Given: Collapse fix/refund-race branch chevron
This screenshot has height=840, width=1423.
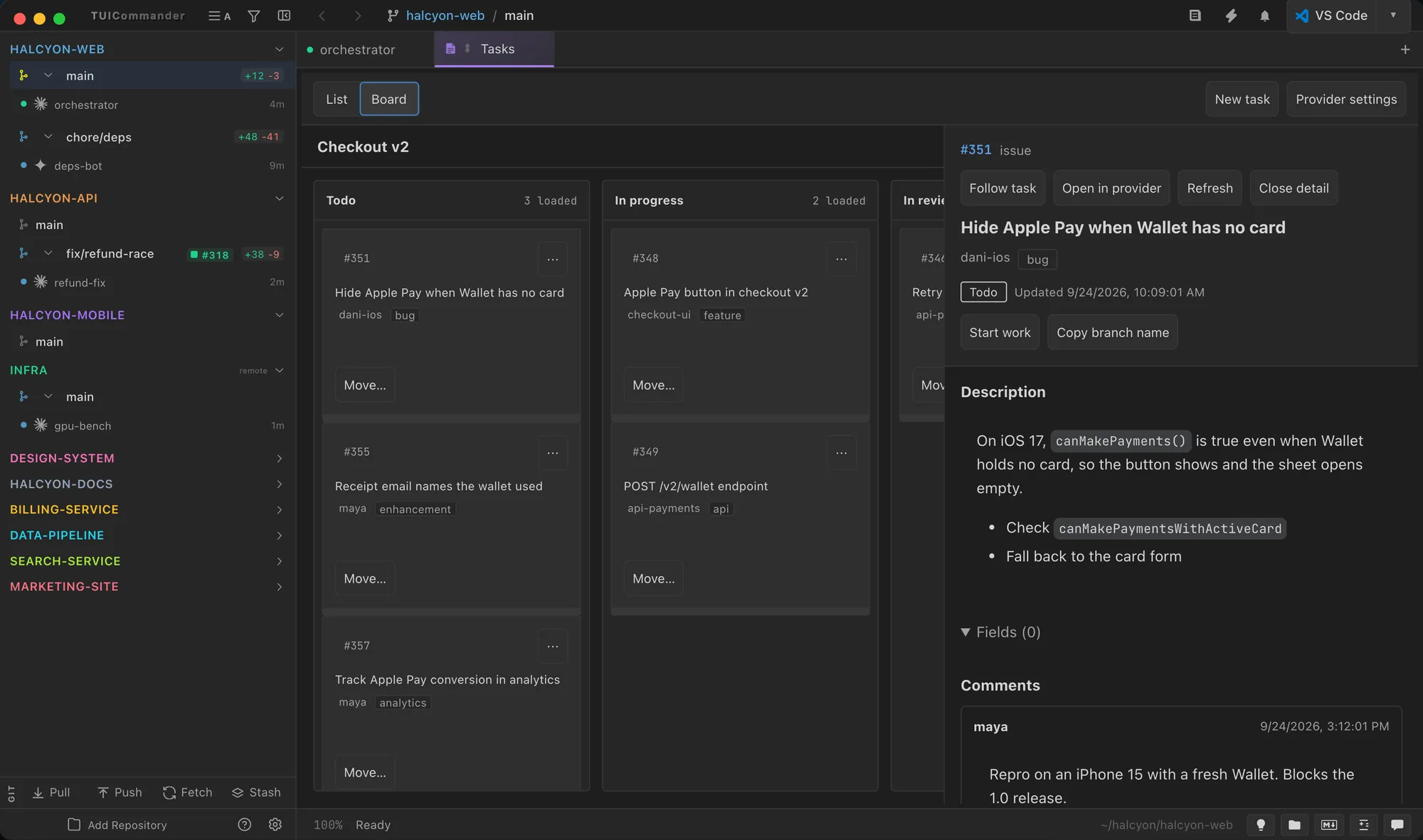Looking at the screenshot, I should click(x=48, y=254).
